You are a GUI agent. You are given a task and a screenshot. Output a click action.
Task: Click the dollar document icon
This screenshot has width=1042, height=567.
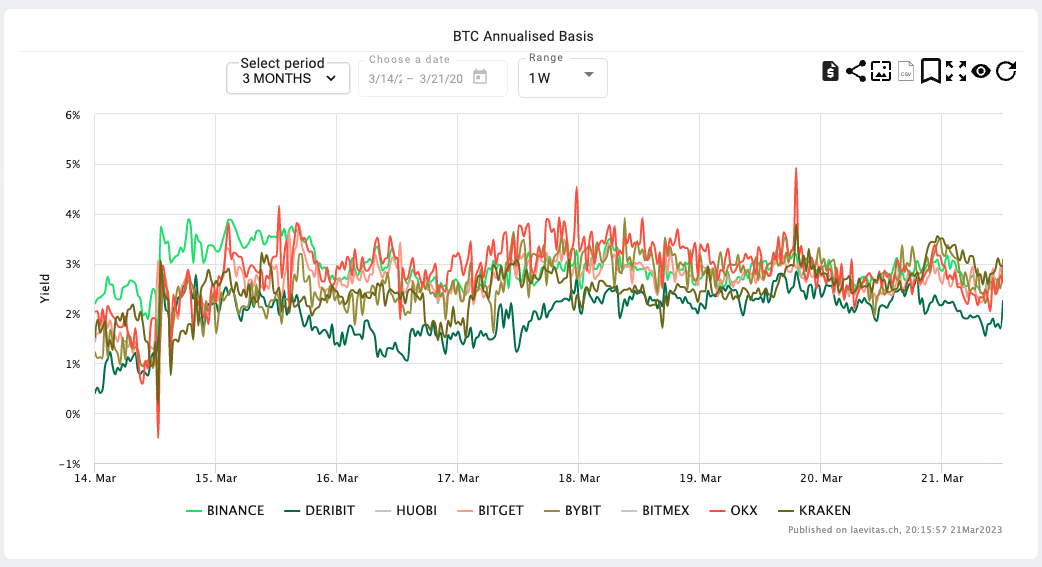(830, 71)
